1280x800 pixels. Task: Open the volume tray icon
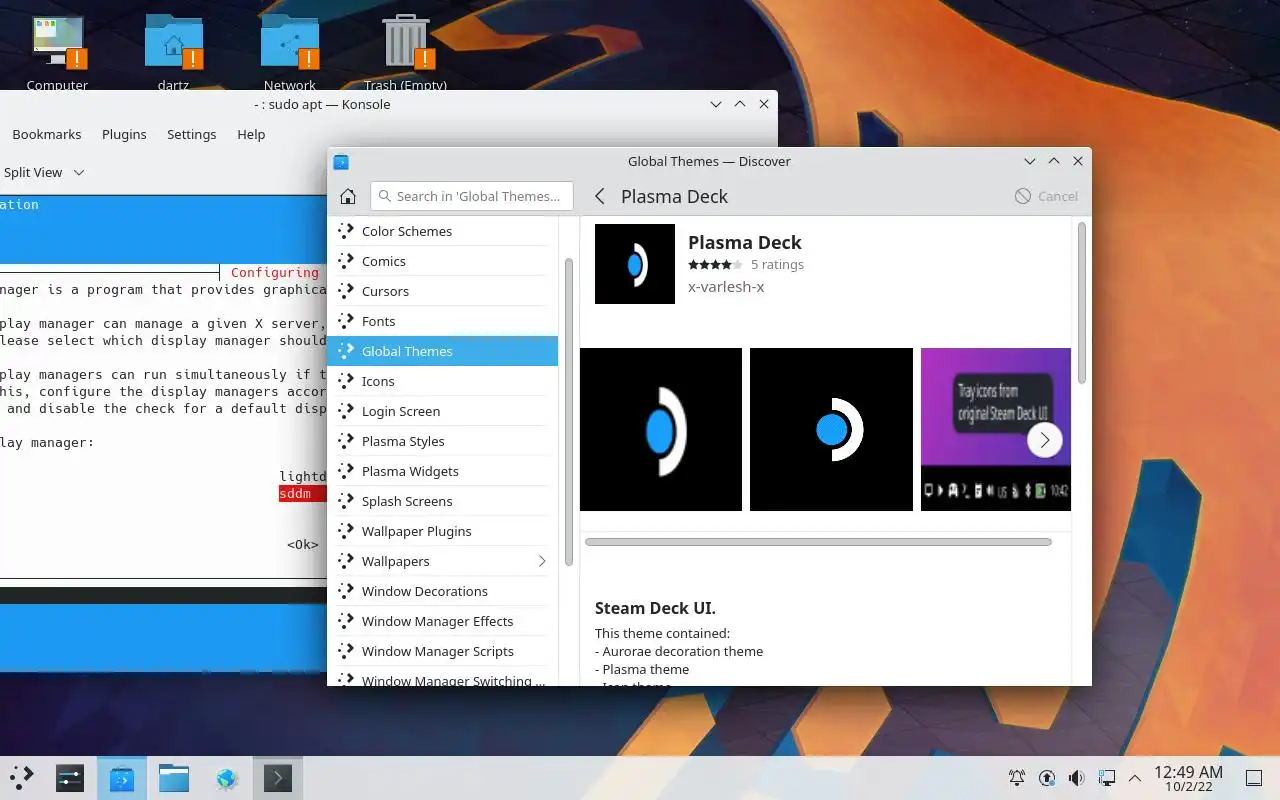1076,778
